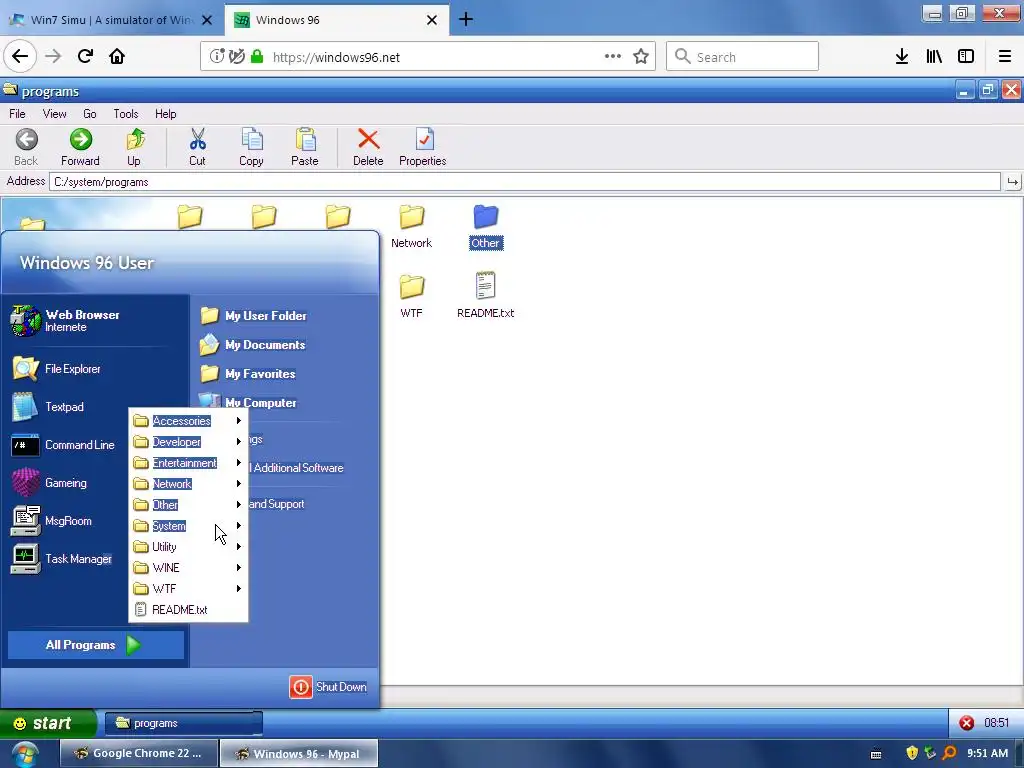
Task: Click the browser Home icon
Action: pos(117,56)
